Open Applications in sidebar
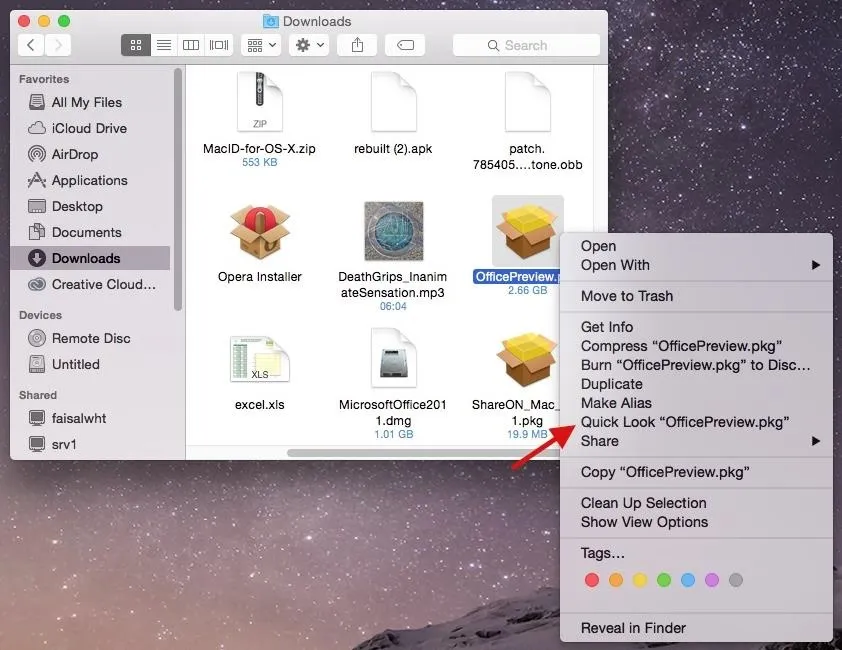842x650 pixels. click(89, 180)
